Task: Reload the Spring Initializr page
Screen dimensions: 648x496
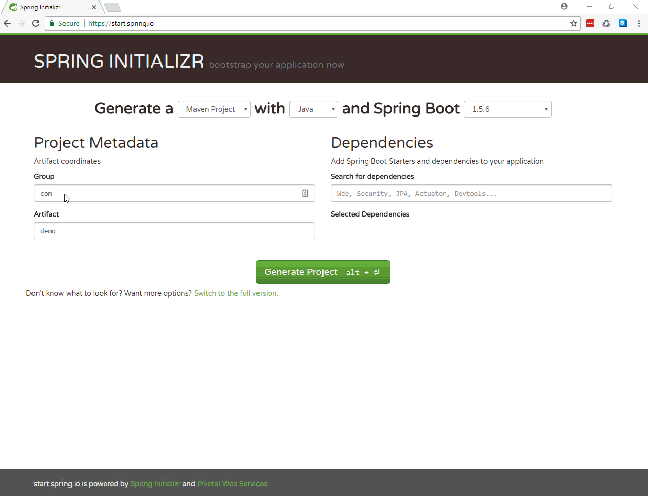Action: point(36,24)
